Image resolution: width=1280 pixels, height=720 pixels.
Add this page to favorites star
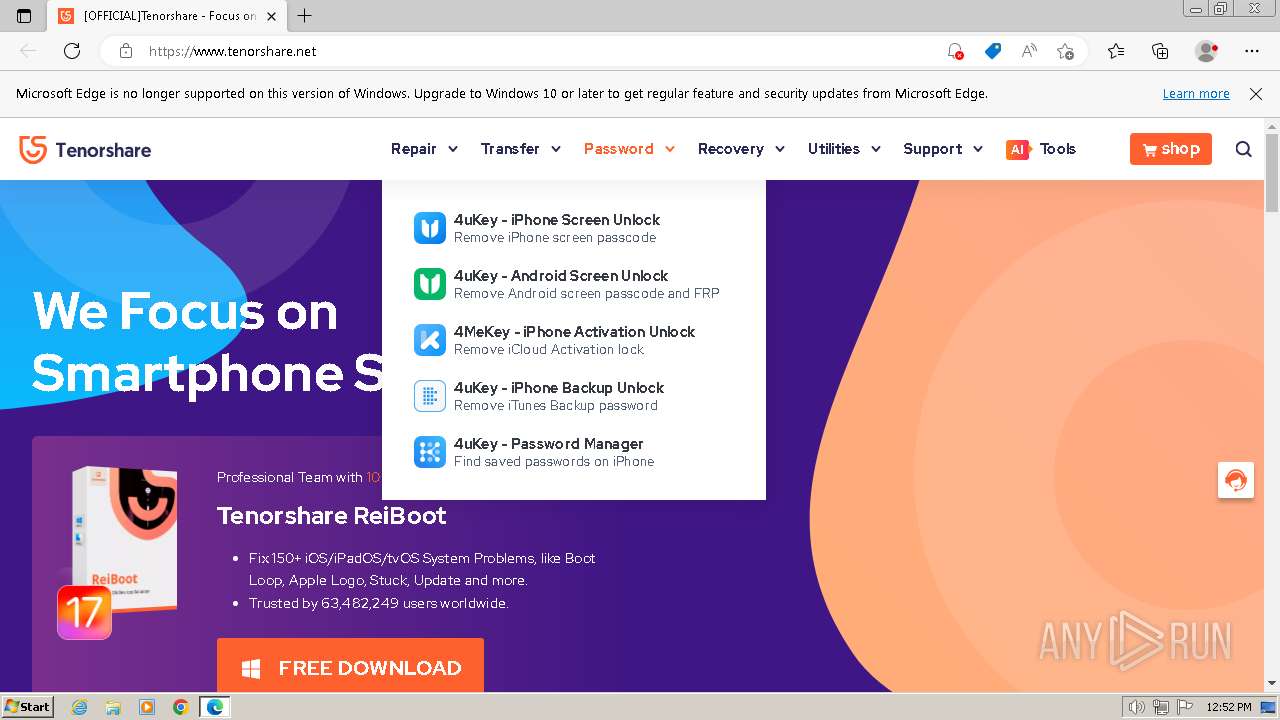(x=1065, y=51)
